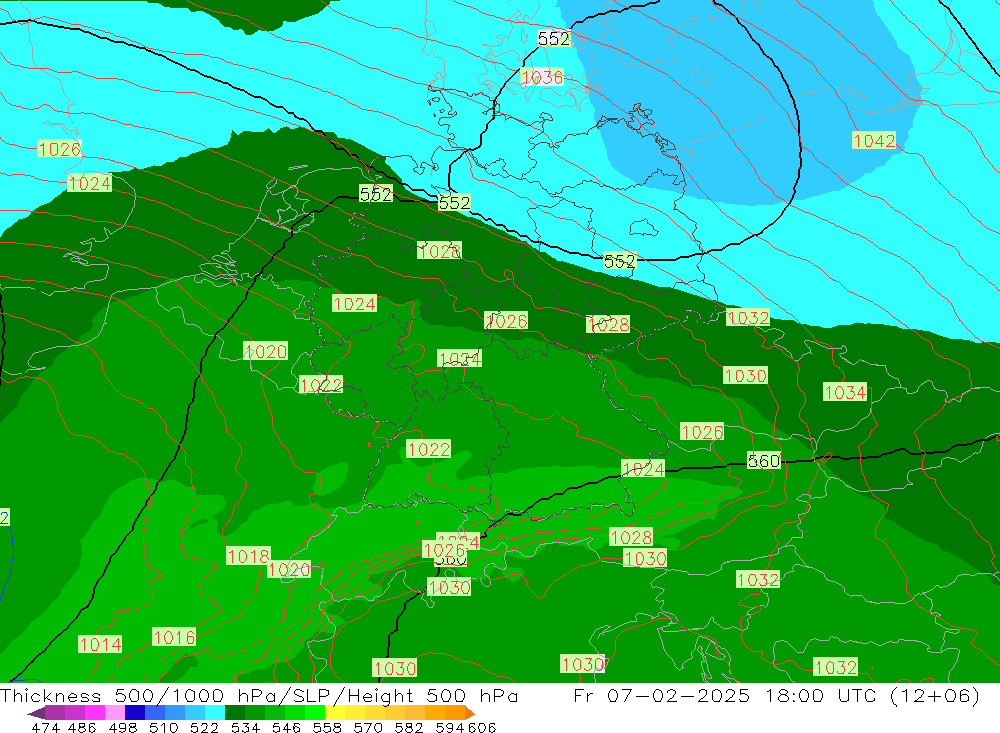Click the bright magenta legend swatch

point(93,712)
